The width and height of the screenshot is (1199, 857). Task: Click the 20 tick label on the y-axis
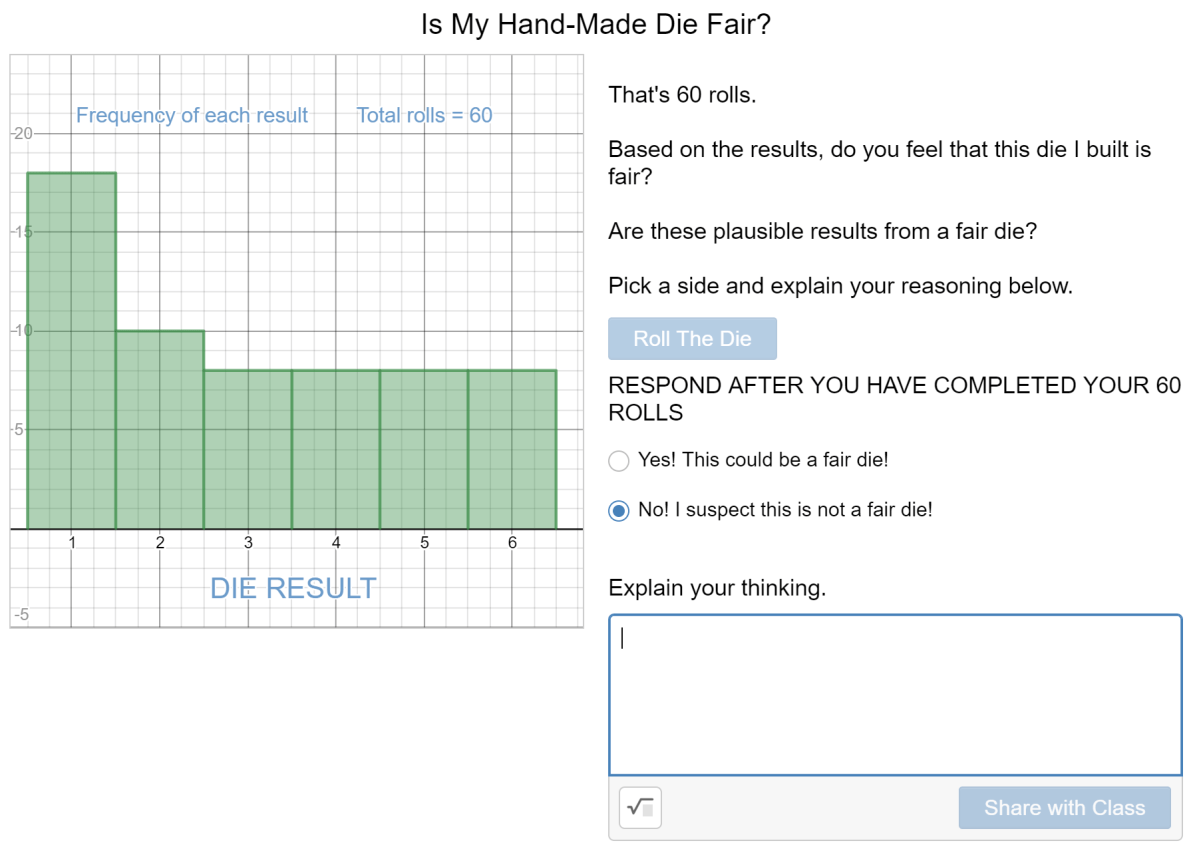point(23,133)
